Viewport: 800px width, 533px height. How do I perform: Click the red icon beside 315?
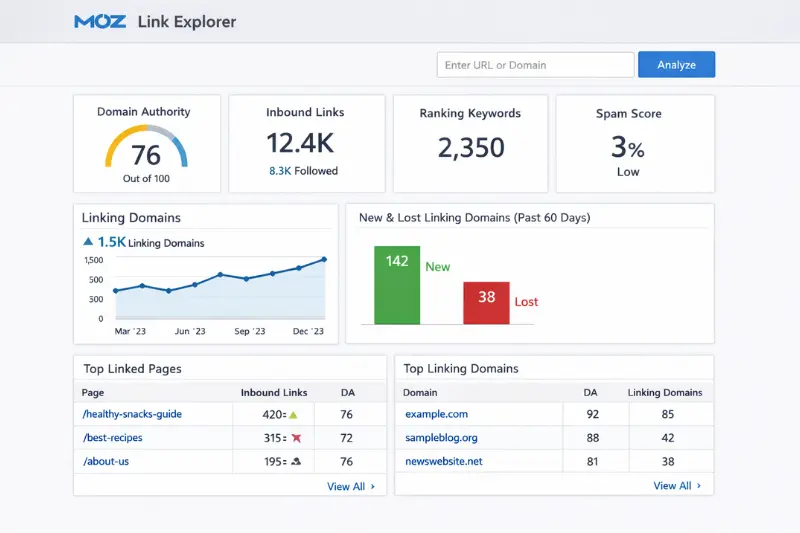tap(296, 438)
